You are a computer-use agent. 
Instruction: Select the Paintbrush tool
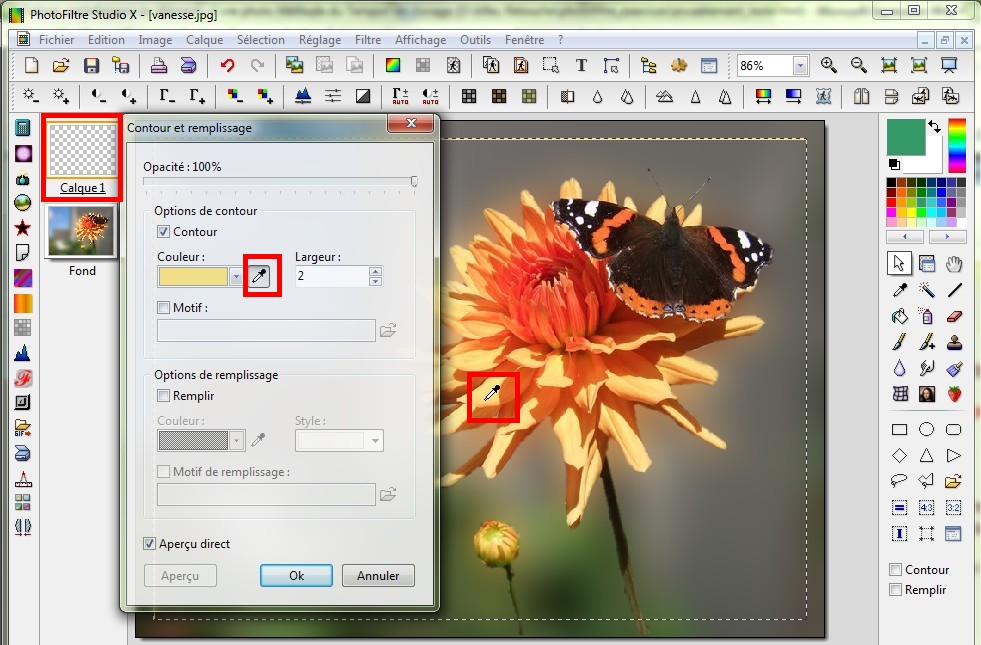[x=900, y=342]
